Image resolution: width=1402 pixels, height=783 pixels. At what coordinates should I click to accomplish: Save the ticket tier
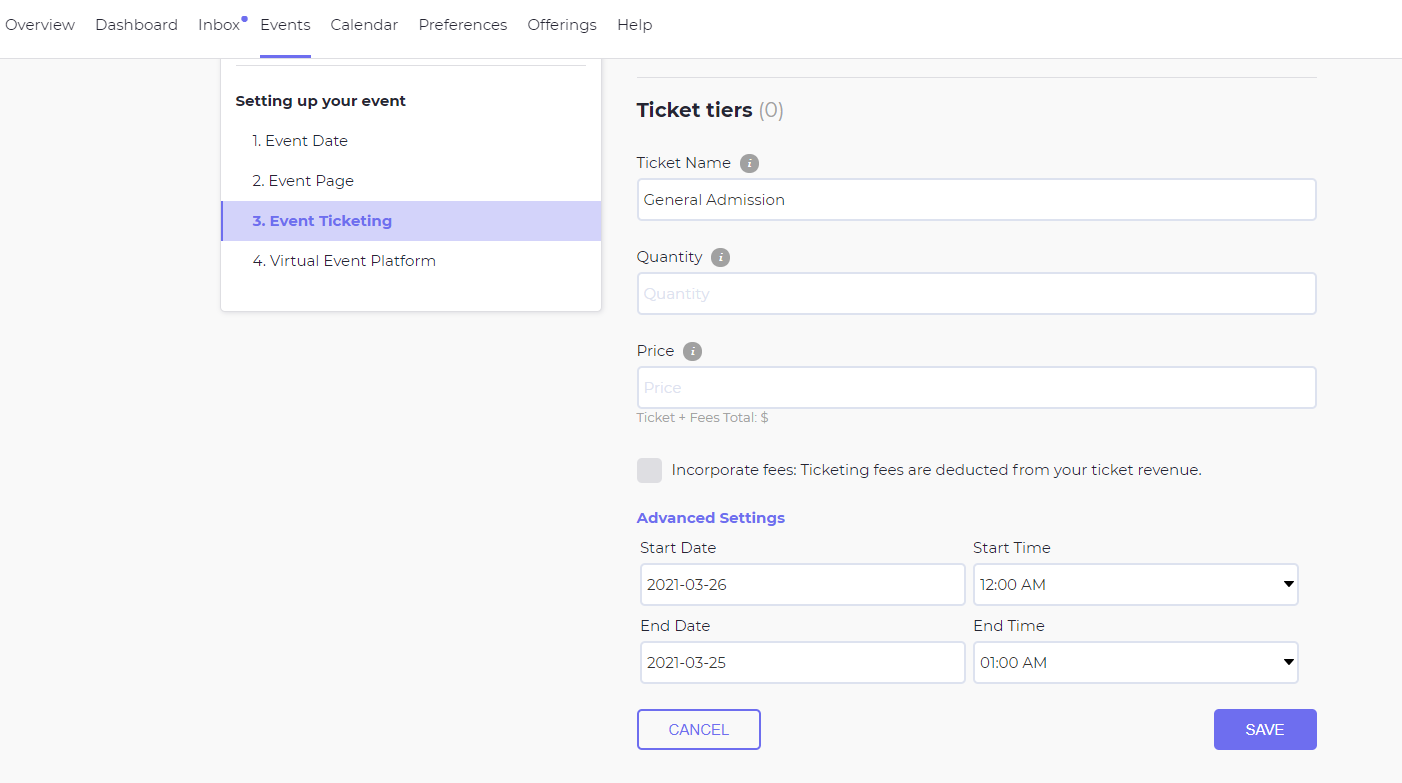tap(1265, 729)
